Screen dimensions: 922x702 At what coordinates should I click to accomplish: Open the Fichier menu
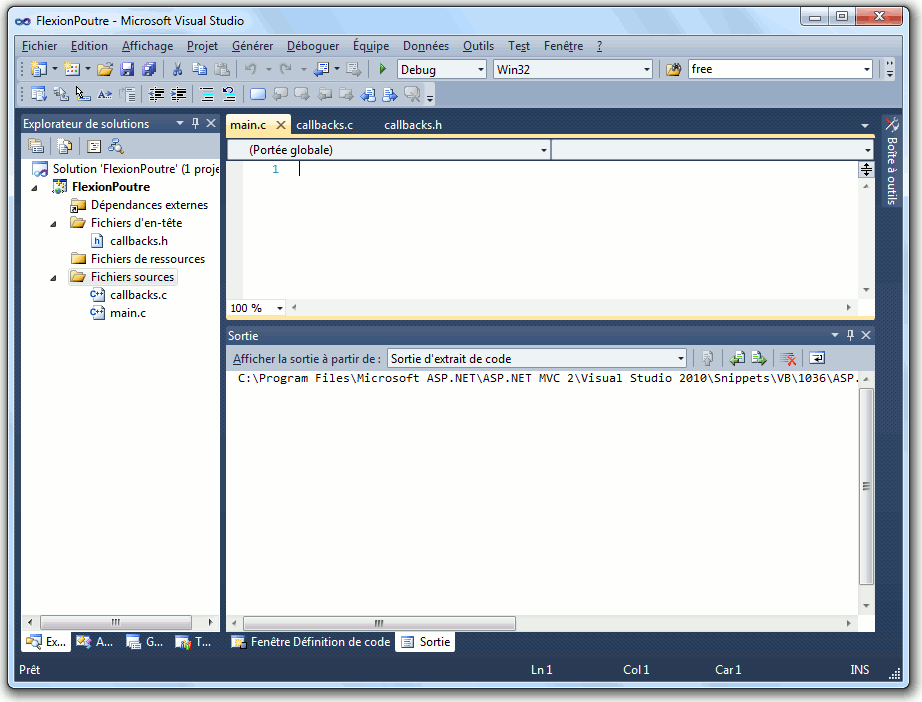click(x=39, y=46)
